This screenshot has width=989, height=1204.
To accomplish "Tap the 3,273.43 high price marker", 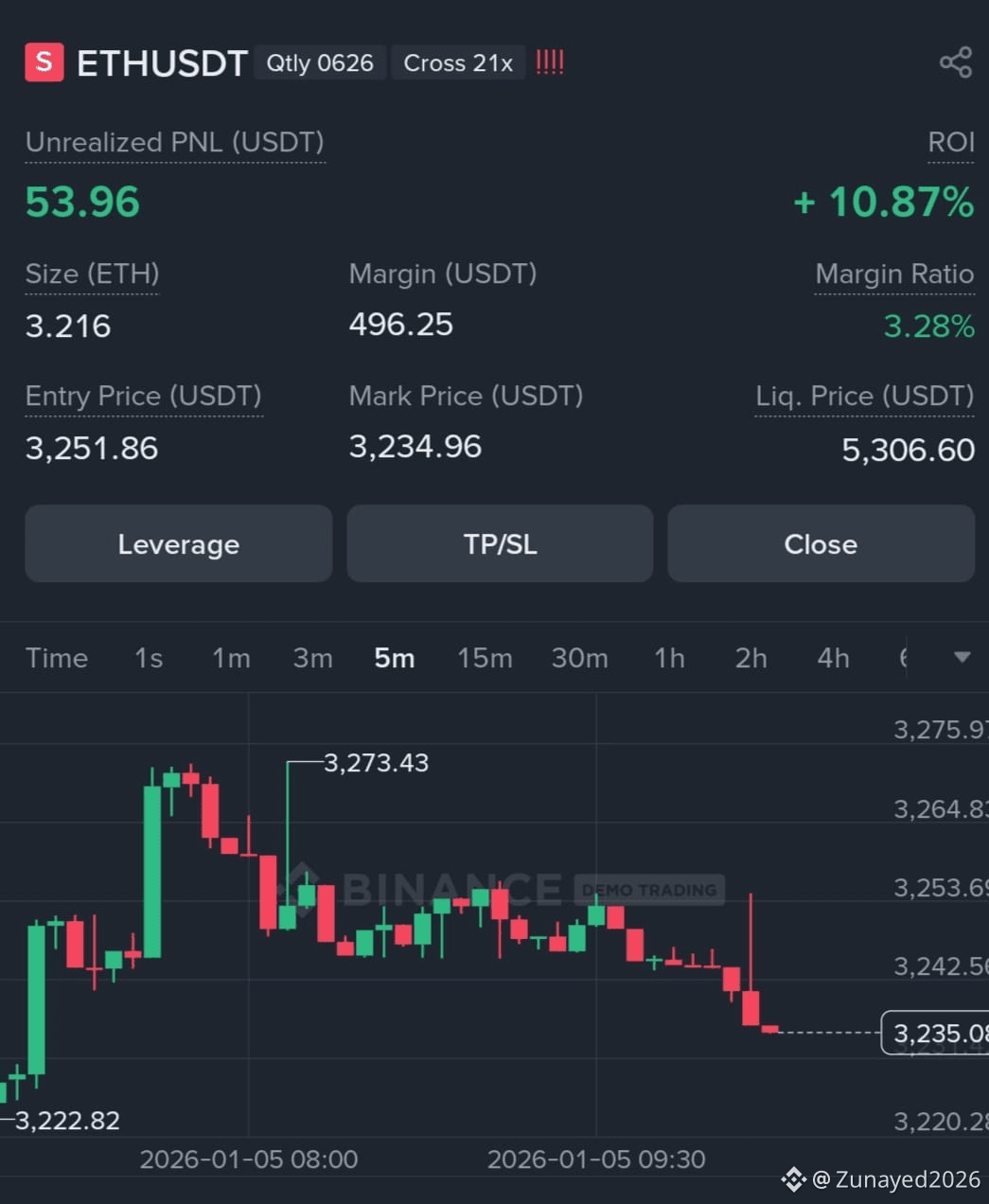I will pos(376,763).
